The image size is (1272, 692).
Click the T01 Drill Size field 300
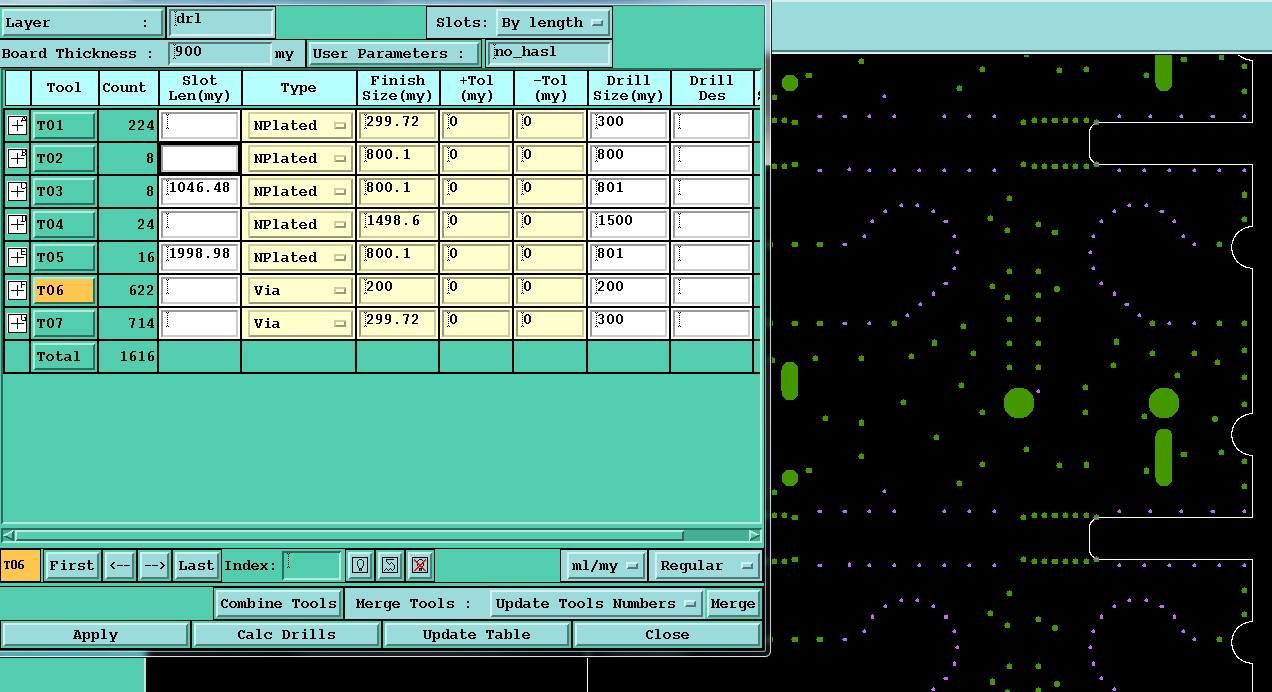629,125
